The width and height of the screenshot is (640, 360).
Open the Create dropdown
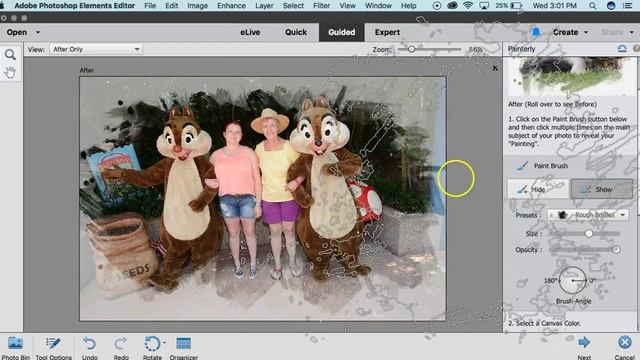click(570, 32)
